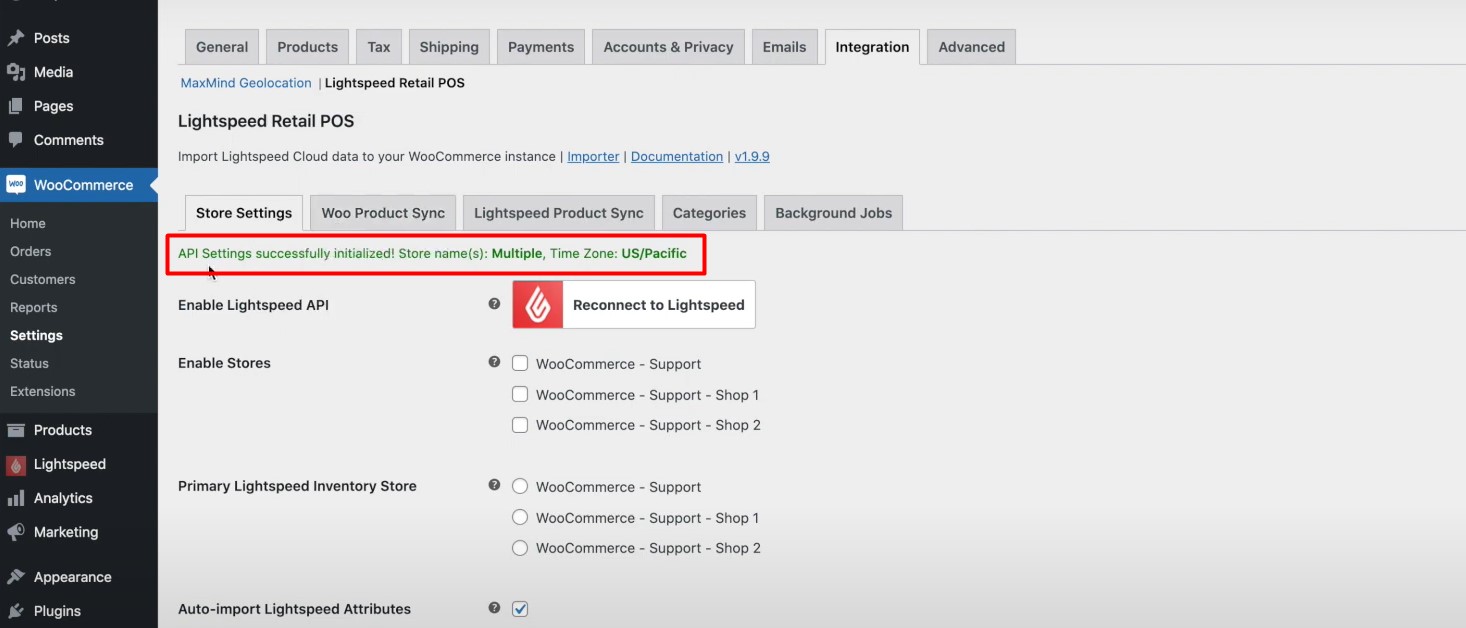Click the Comments speech bubble icon

coord(16,140)
